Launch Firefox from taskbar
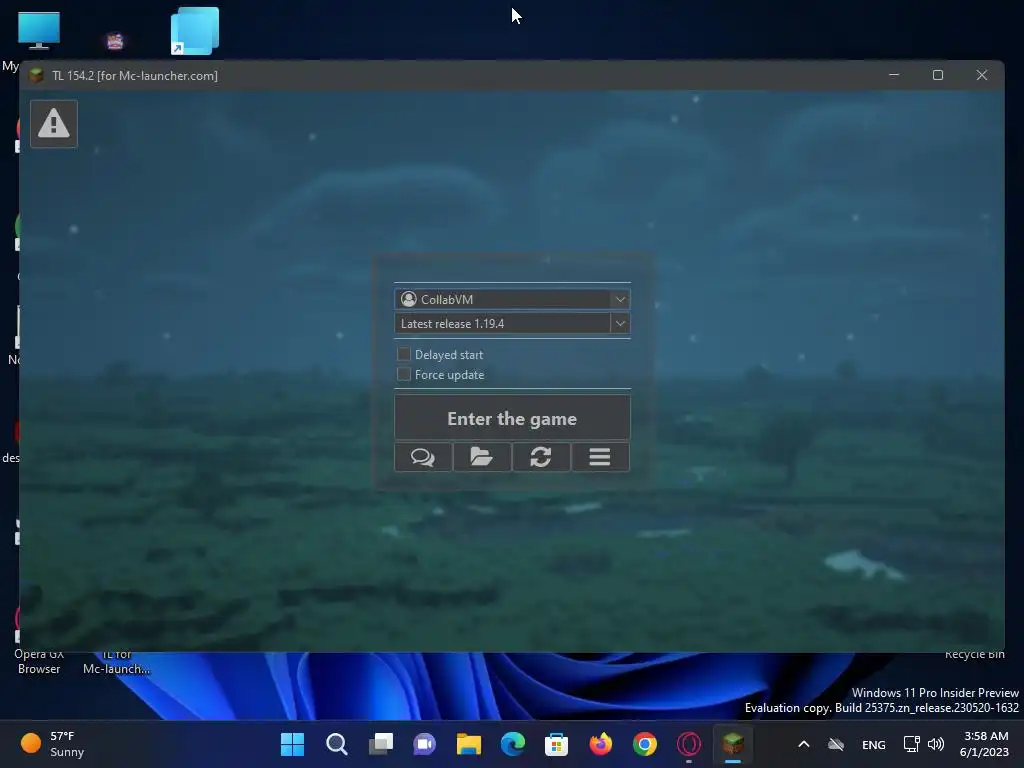The image size is (1024, 768). 601,744
